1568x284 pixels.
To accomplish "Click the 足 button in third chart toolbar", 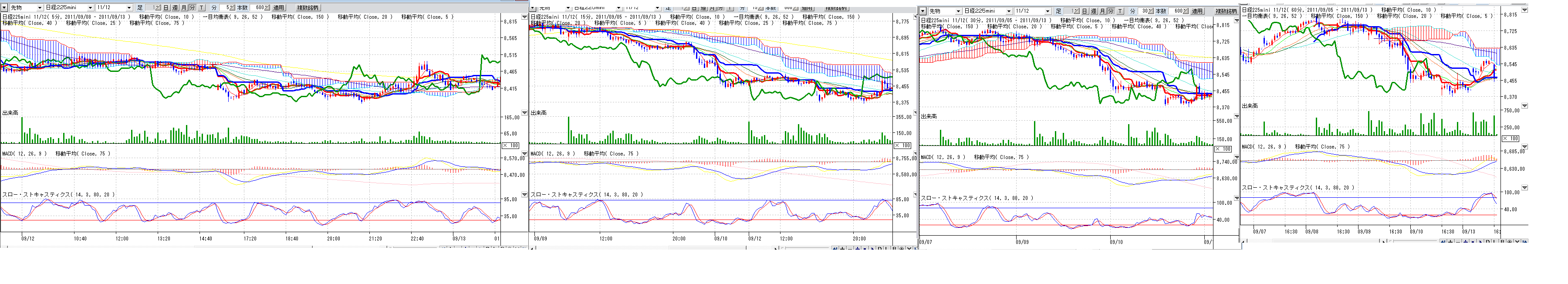I will pyautogui.click(x=1058, y=11).
